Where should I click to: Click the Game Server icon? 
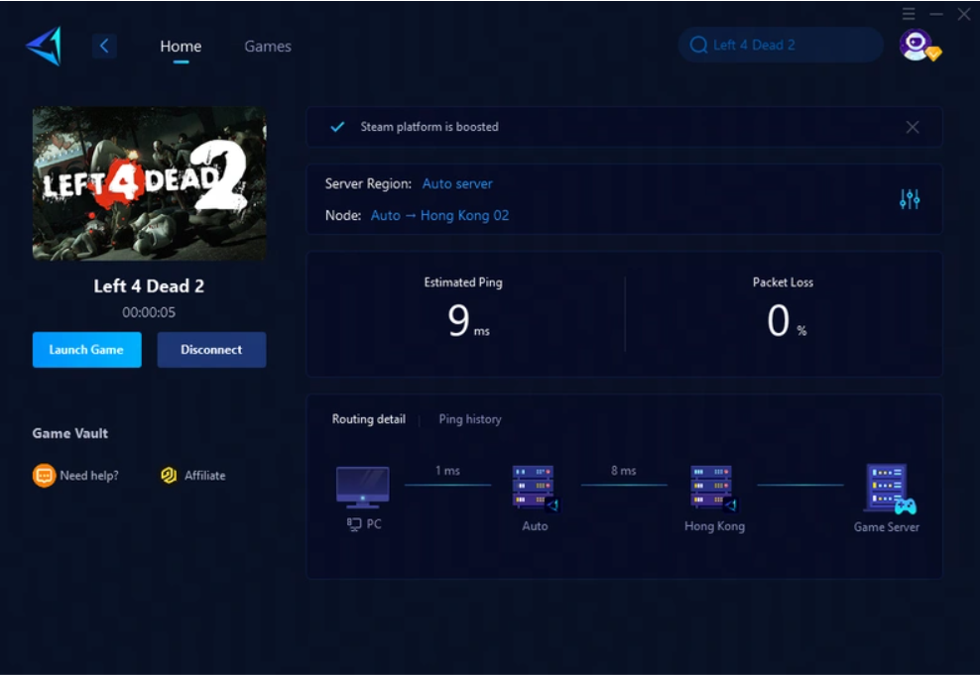891,489
